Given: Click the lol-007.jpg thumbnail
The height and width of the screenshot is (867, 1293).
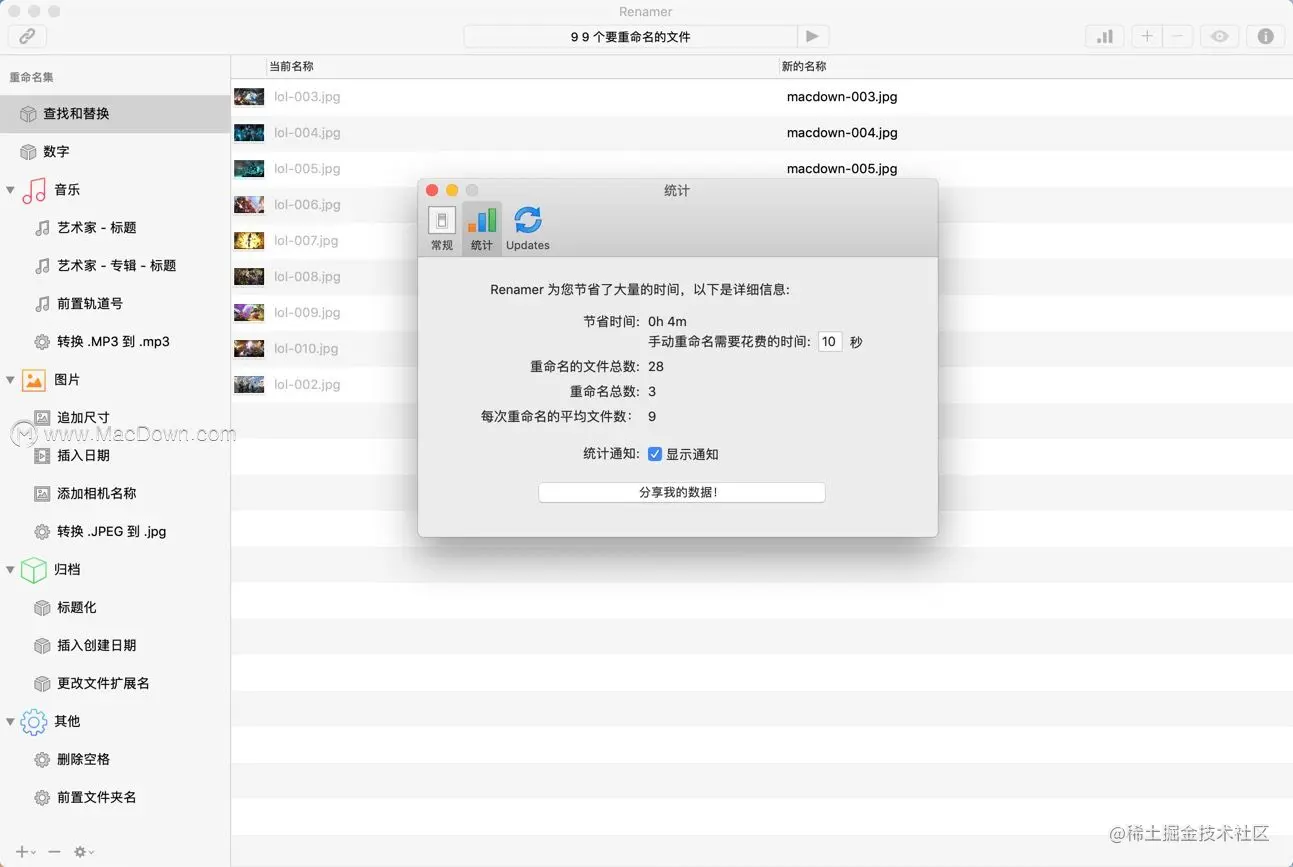Looking at the screenshot, I should (x=249, y=241).
